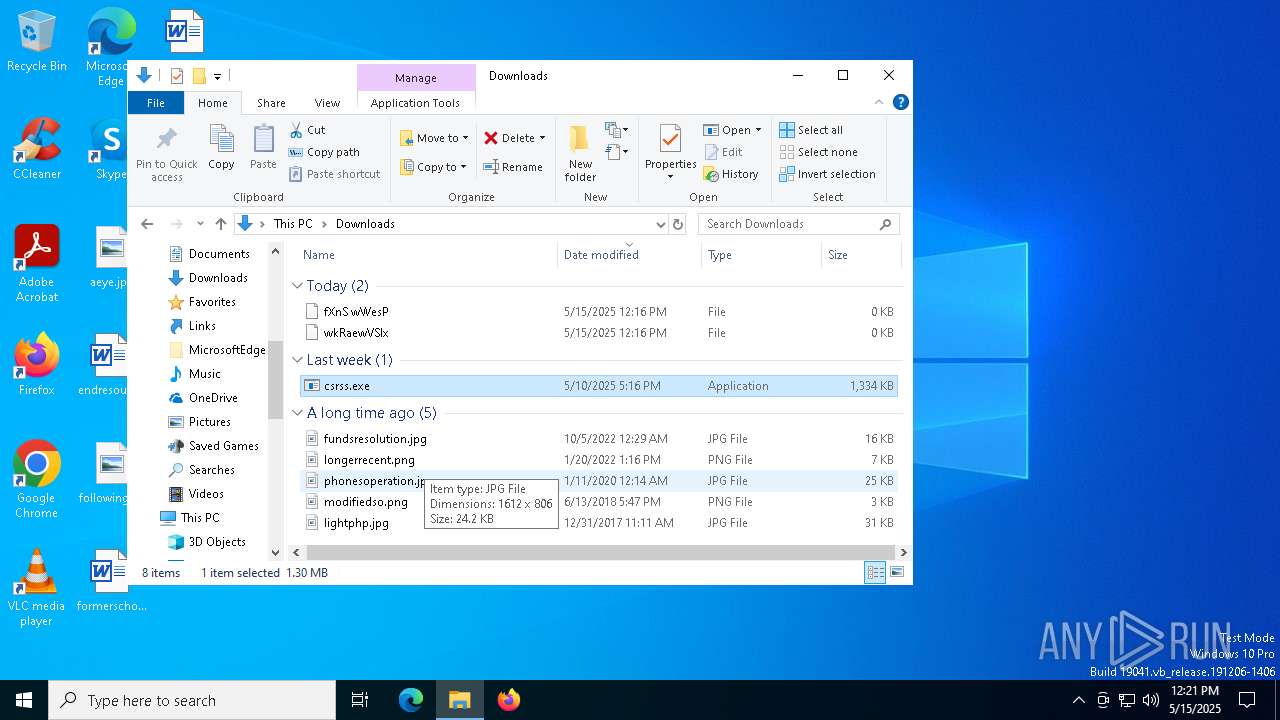Image resolution: width=1280 pixels, height=720 pixels.
Task: Create a New folder
Action: click(x=580, y=153)
